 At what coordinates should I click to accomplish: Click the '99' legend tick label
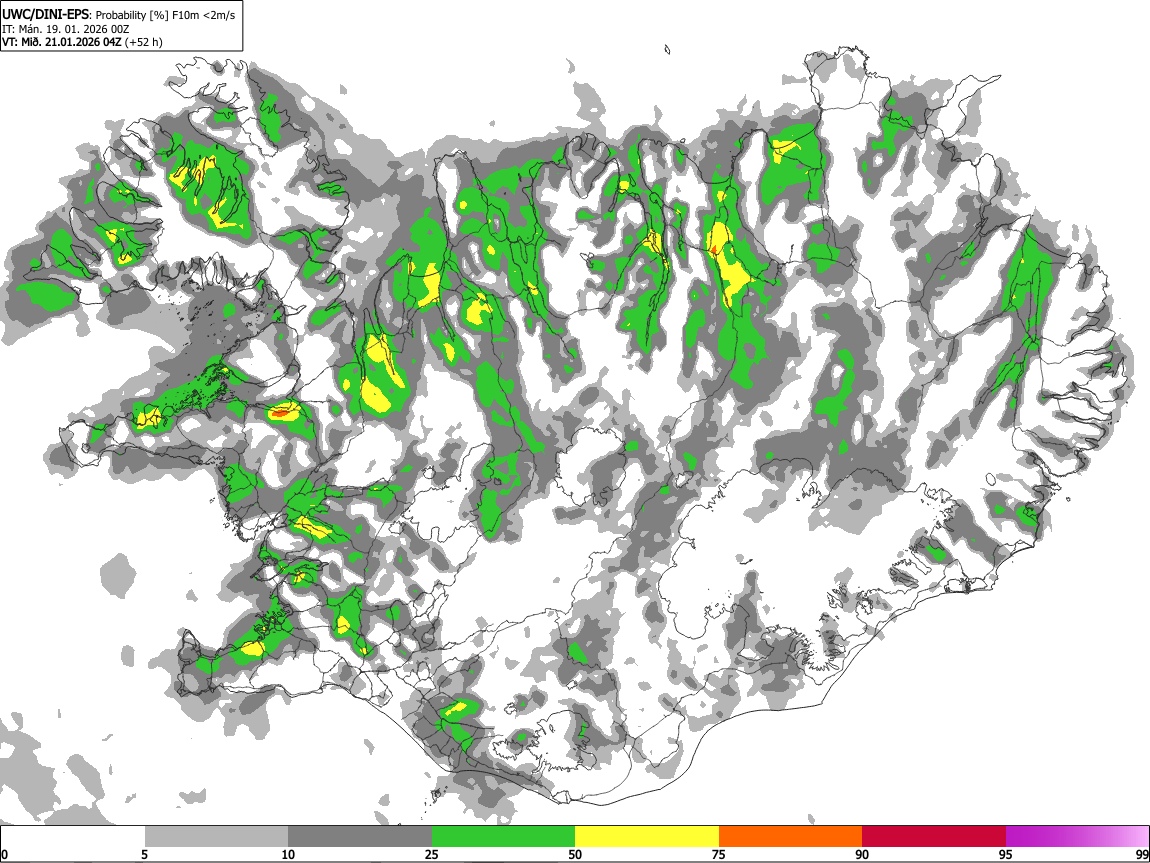tap(1142, 855)
